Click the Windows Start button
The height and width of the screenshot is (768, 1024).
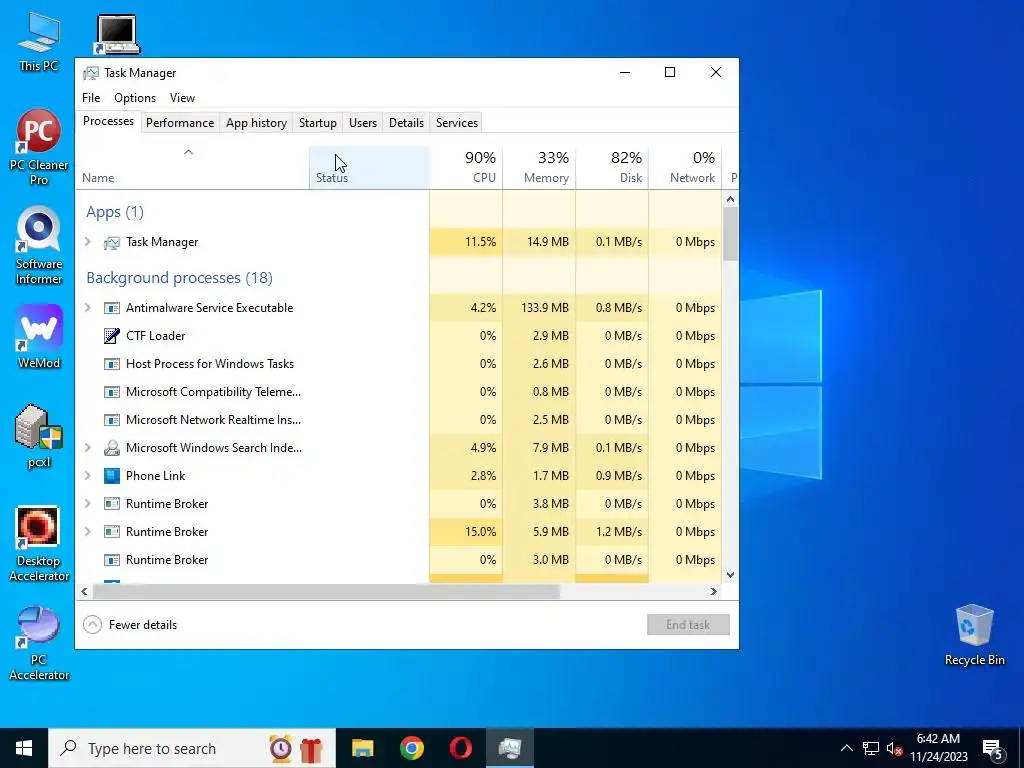click(x=24, y=748)
